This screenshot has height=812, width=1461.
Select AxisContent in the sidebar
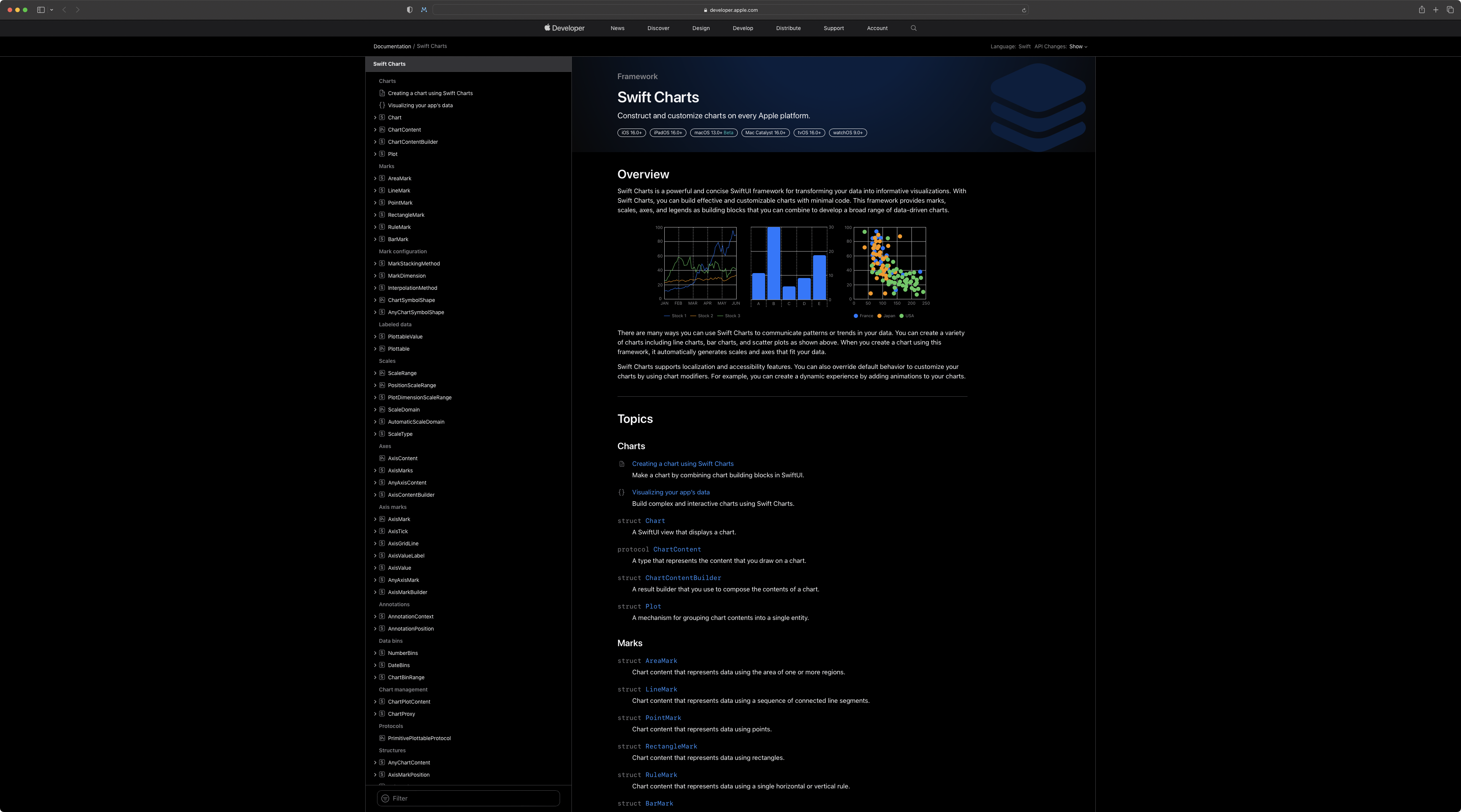(402, 458)
